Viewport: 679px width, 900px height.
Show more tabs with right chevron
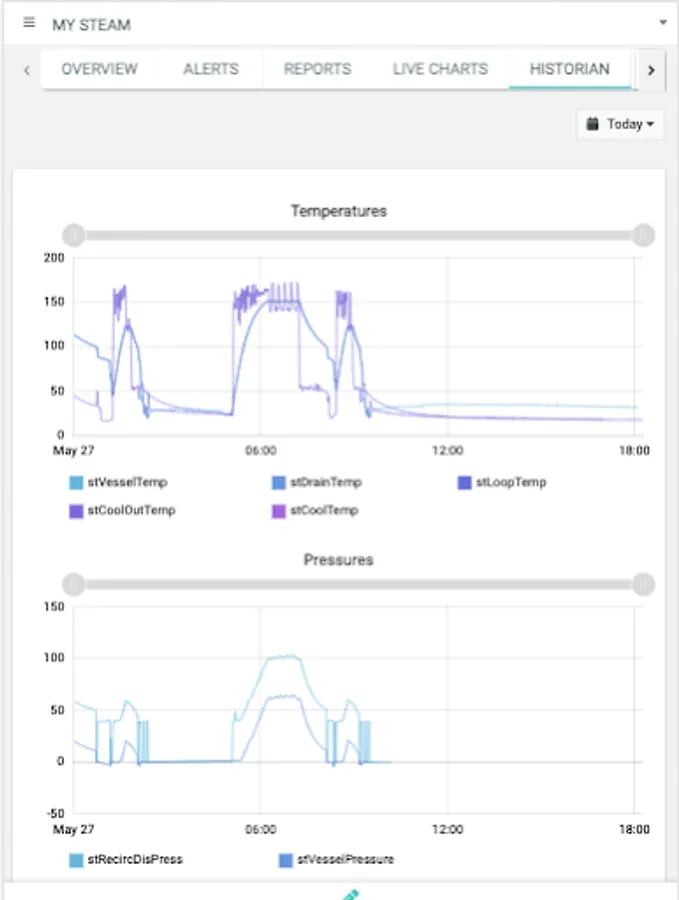coord(651,70)
